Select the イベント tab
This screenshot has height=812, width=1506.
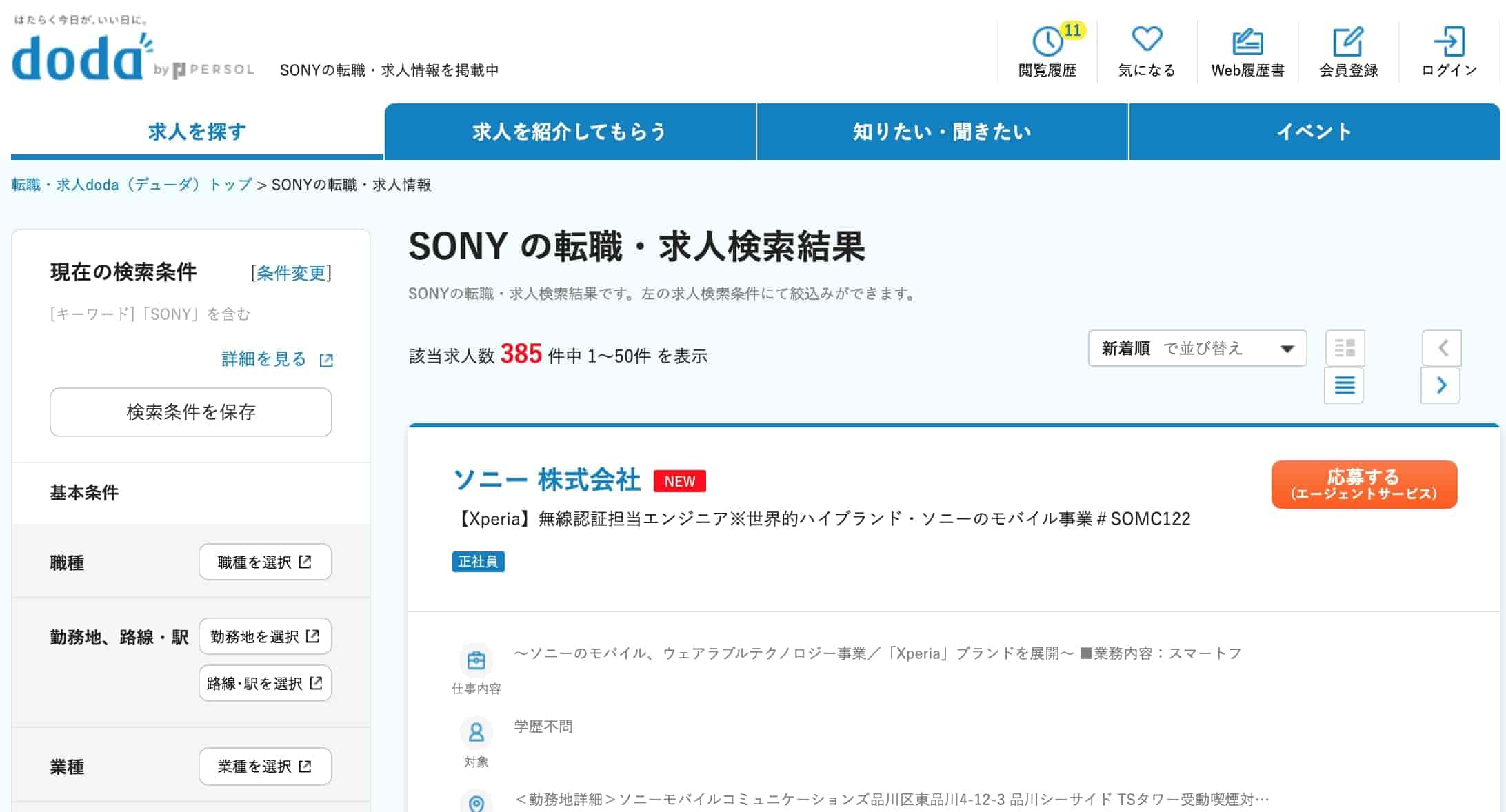[1315, 131]
